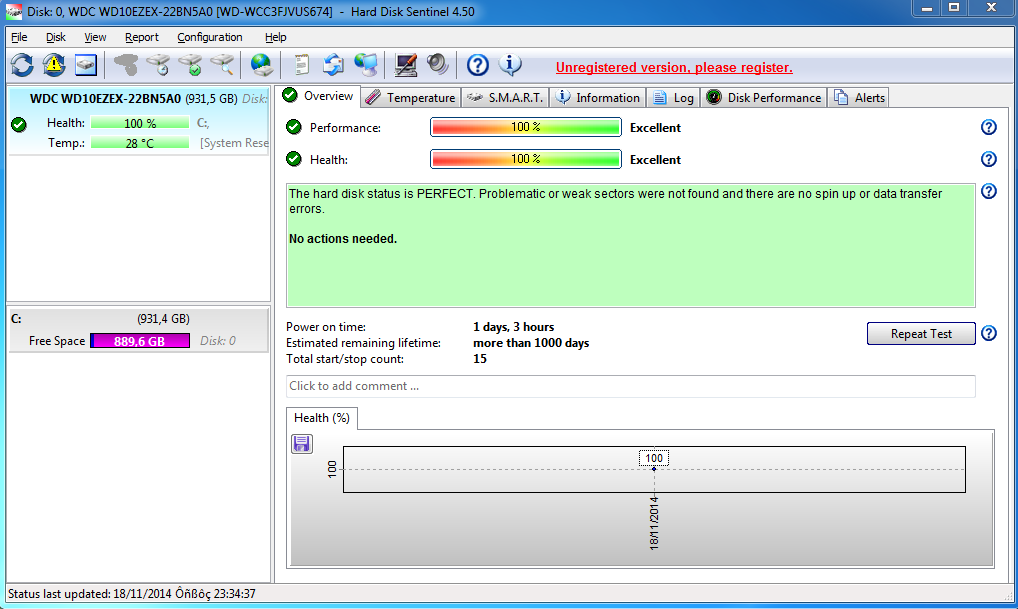Click the green check icon beside Performance
Image resolution: width=1018 pixels, height=609 pixels.
[x=294, y=127]
